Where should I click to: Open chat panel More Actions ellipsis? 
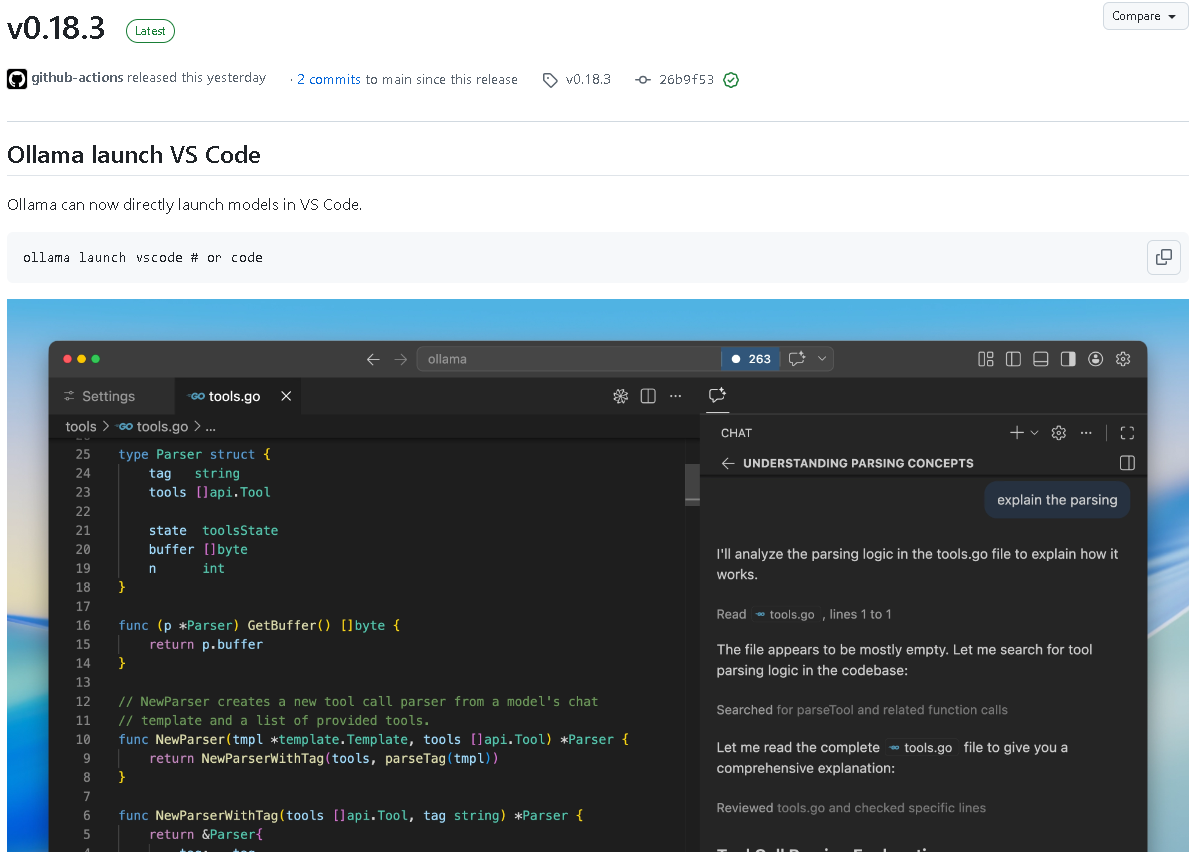pos(1086,433)
